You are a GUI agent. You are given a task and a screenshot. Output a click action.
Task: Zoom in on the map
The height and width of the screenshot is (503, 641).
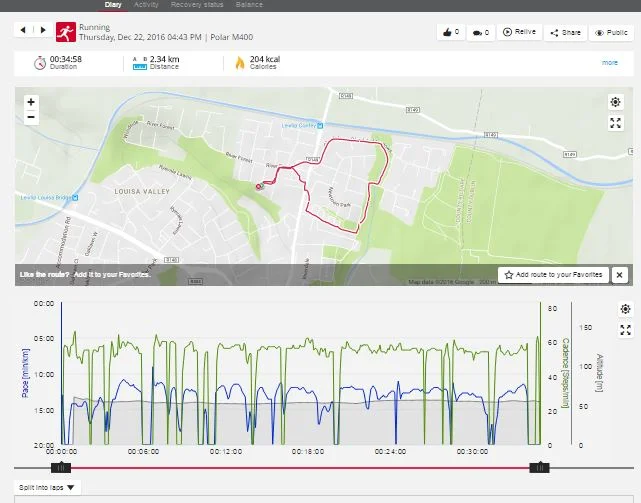coord(31,102)
